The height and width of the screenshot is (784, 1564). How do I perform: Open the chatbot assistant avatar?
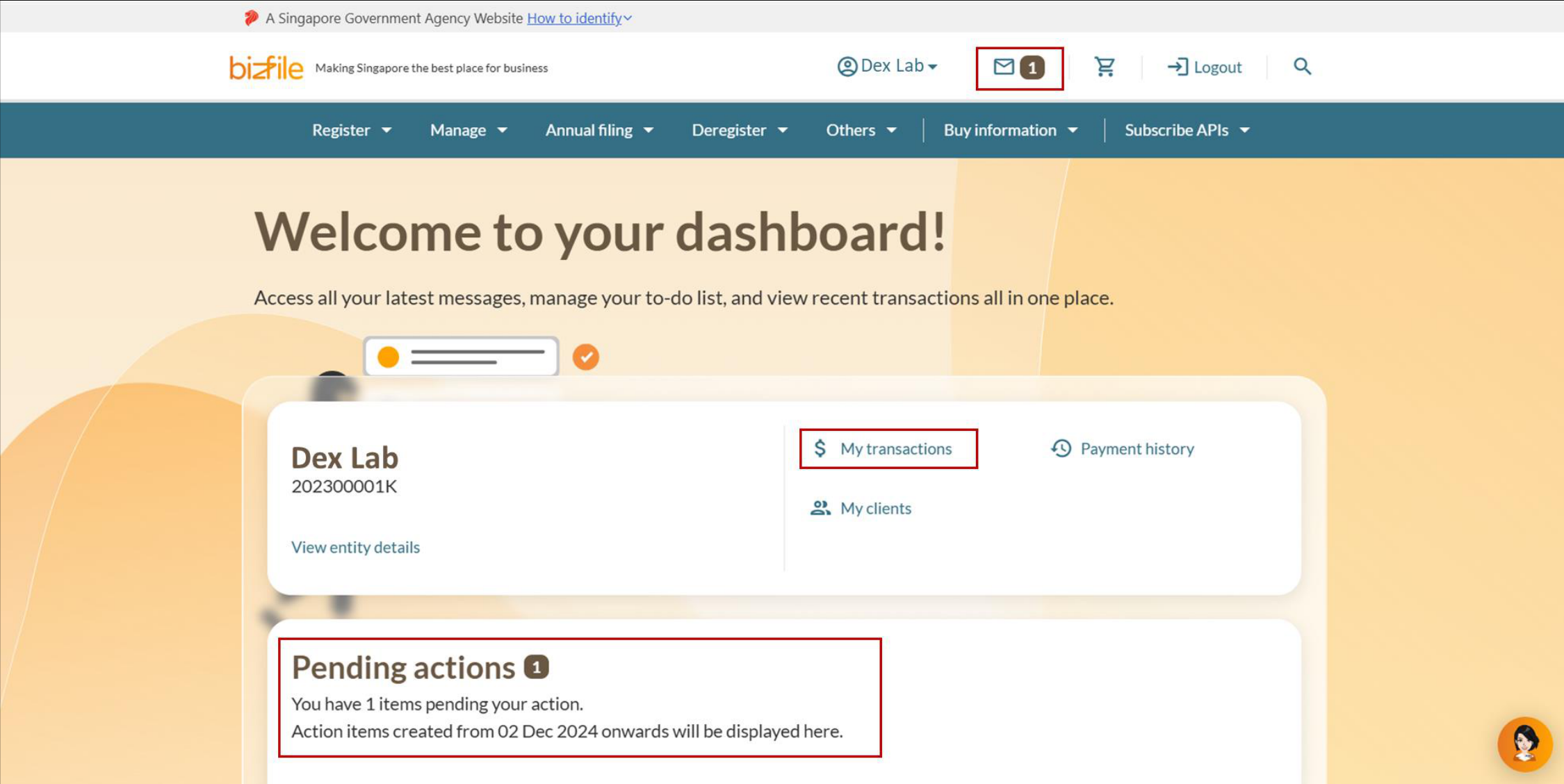pyautogui.click(x=1524, y=744)
